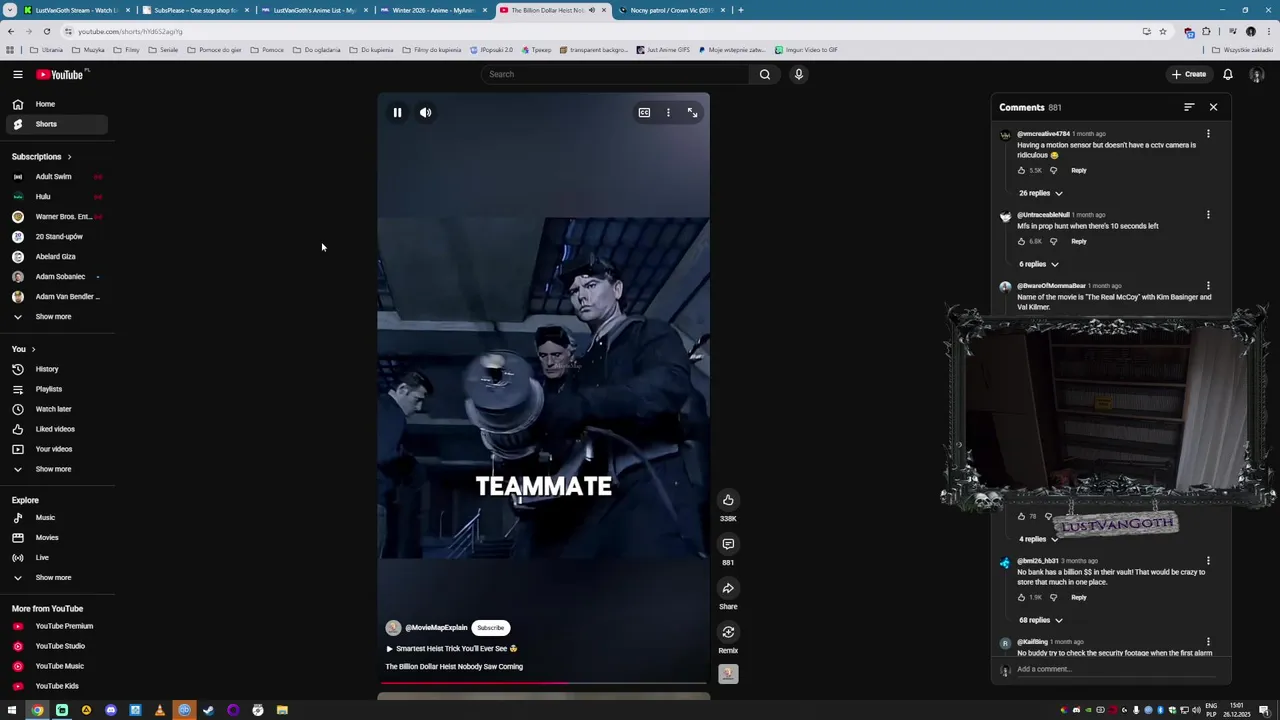This screenshot has height=720, width=1280.
Task: Start voice search with the microphone
Action: [798, 74]
